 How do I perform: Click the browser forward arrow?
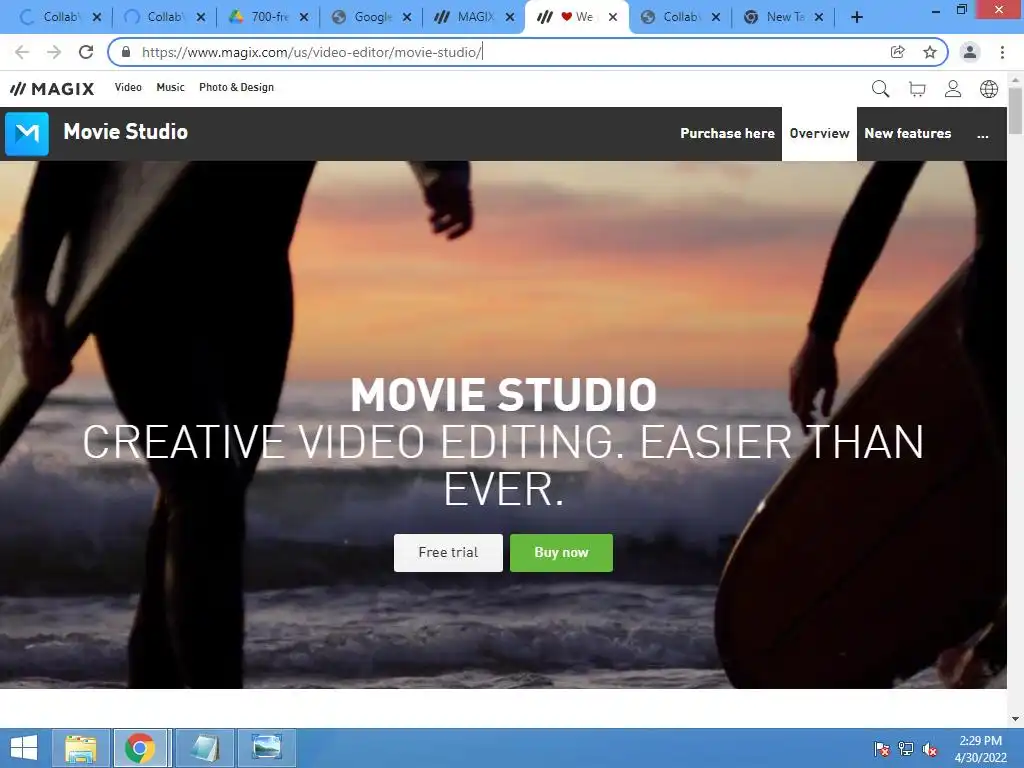coord(54,52)
